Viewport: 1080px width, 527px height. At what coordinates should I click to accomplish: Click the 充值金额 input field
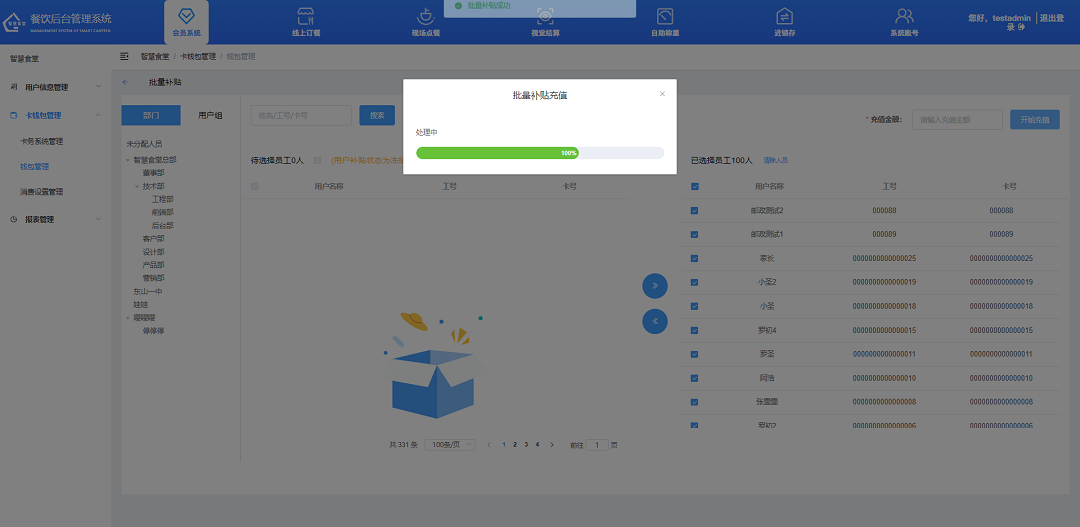[x=956, y=120]
